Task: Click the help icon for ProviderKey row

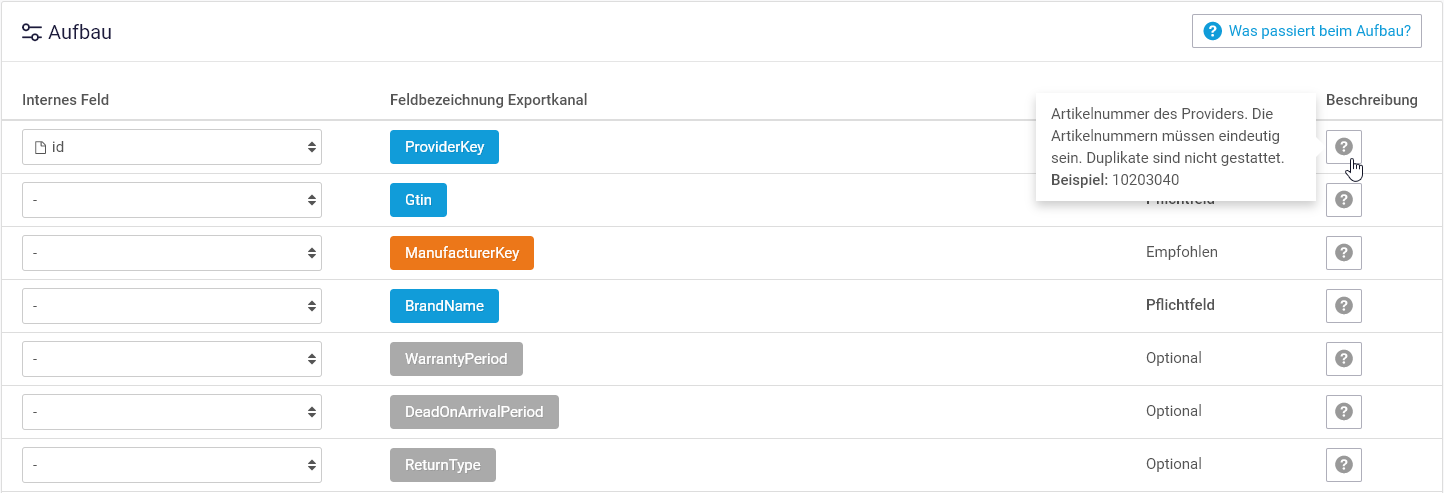Action: point(1343,147)
